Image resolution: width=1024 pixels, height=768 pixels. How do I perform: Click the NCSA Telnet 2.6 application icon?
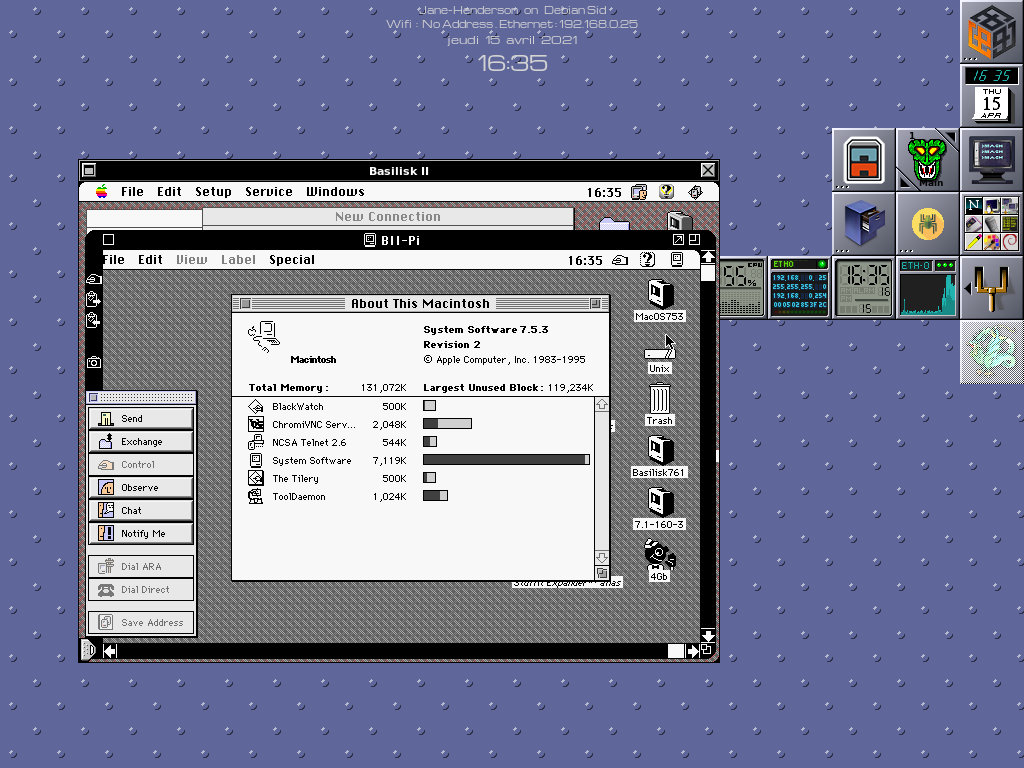click(255, 442)
